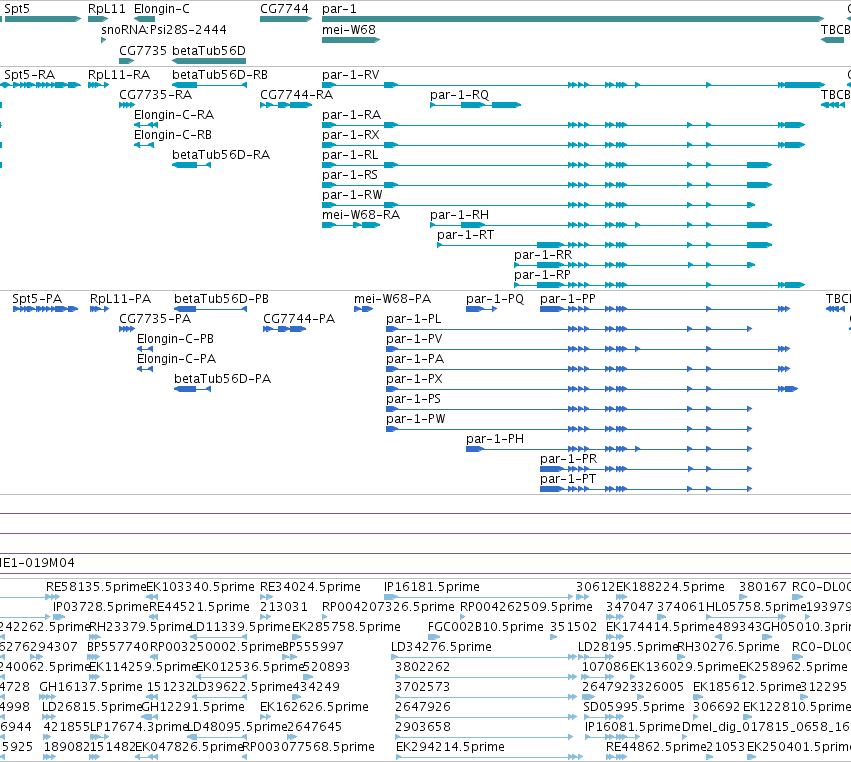Click the EK294214.5prime EST label
Screen dimensions: 851x762
pos(450,747)
